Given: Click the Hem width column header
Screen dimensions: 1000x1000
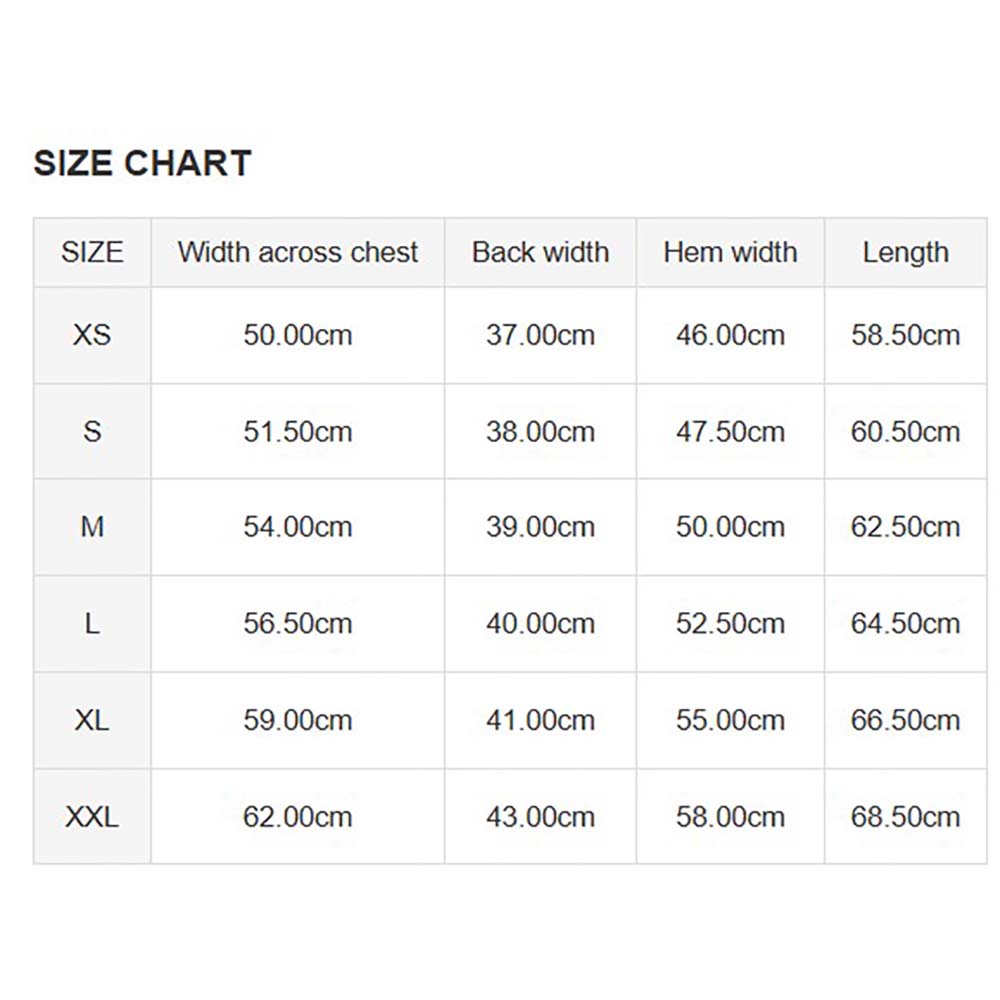Looking at the screenshot, I should pos(730,252).
